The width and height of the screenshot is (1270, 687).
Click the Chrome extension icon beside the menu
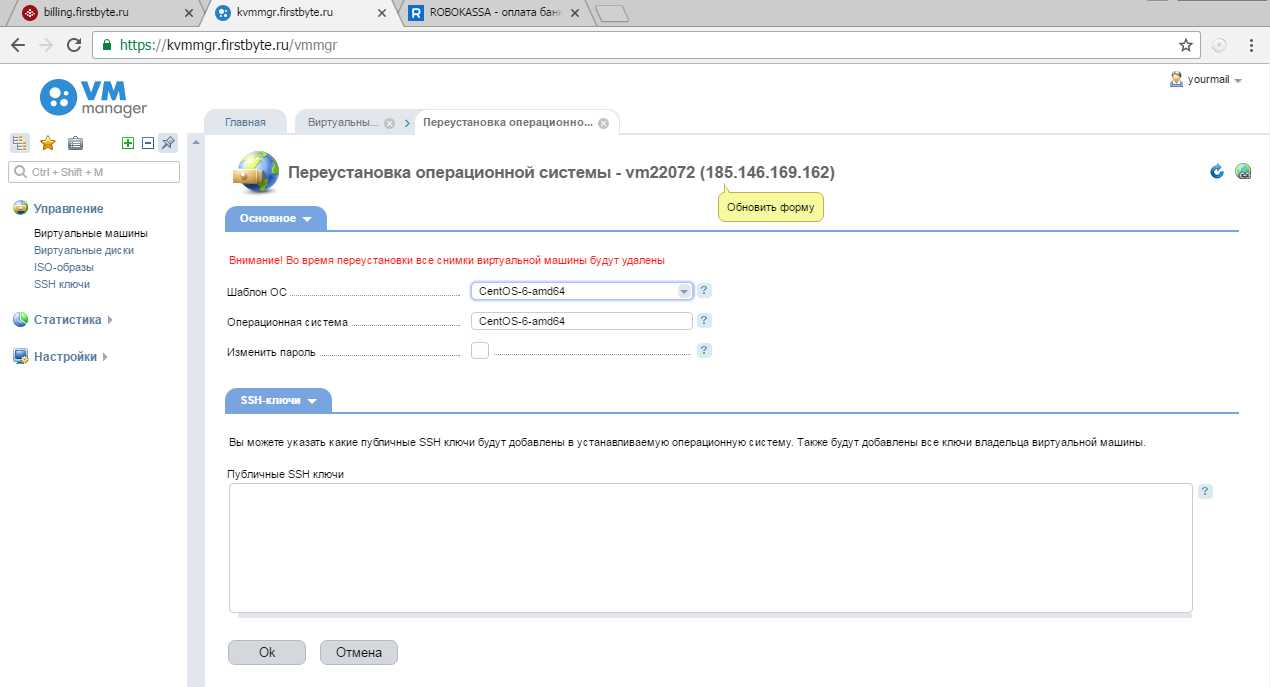[1219, 45]
